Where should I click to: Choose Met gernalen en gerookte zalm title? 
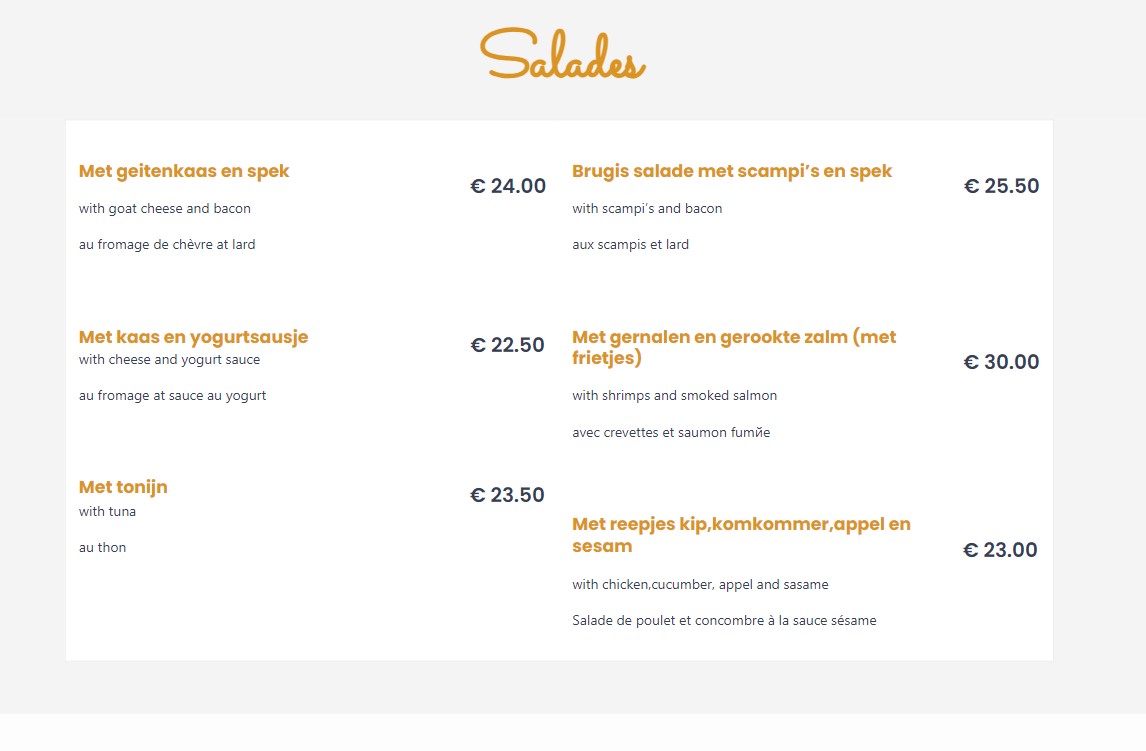coord(734,347)
